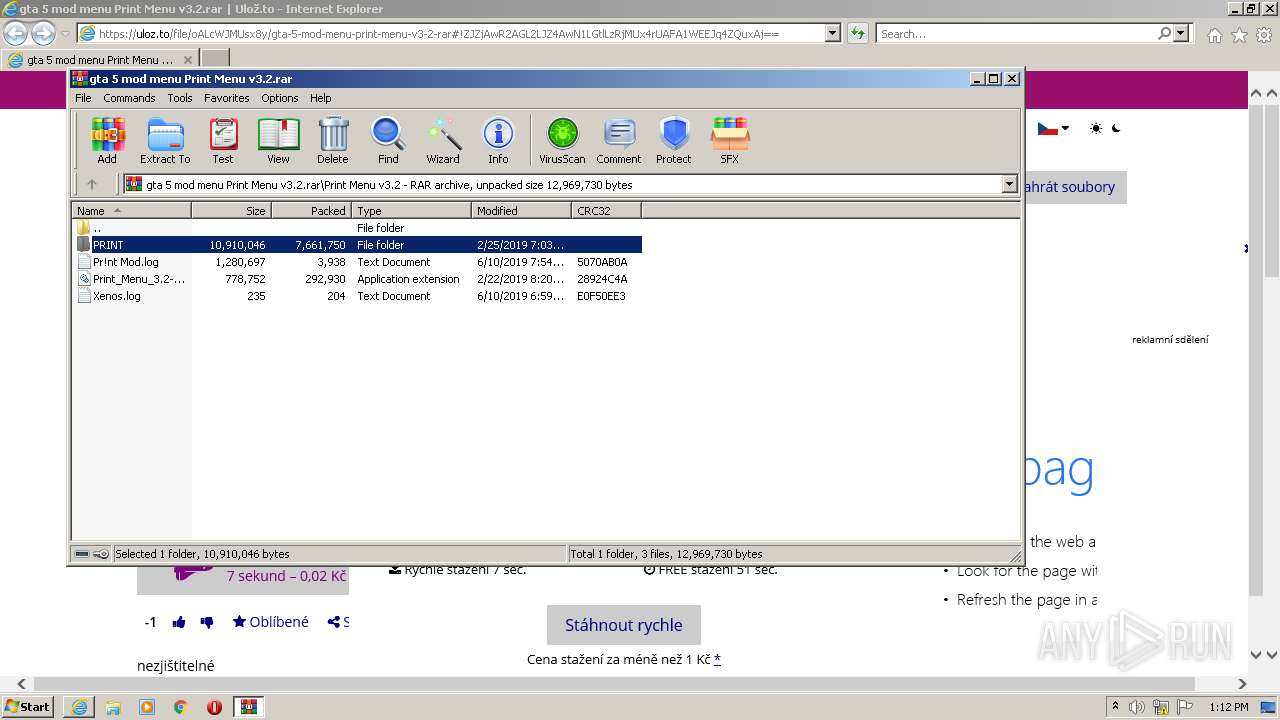Expand the IE search provider dropdown

[1182, 33]
